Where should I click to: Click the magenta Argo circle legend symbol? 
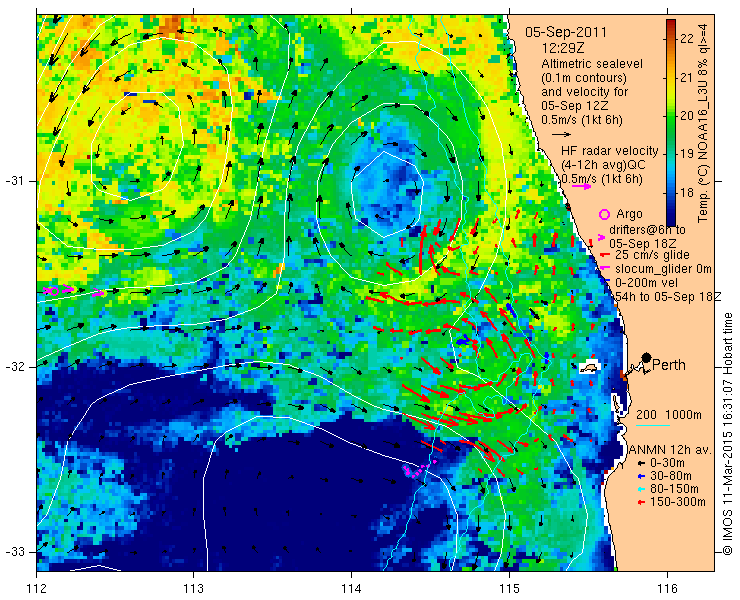pyautogui.click(x=604, y=214)
